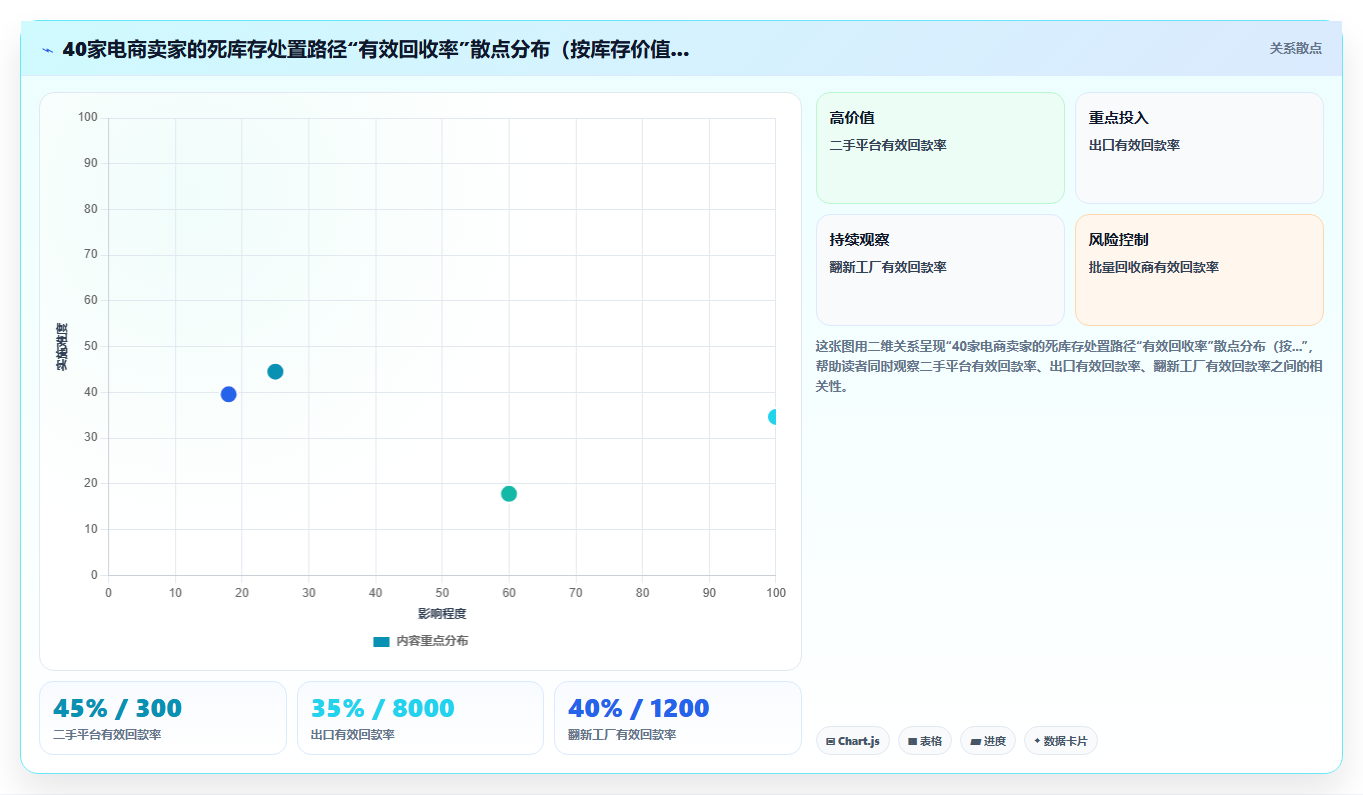Click the 35% / 8000 stat card
The width and height of the screenshot is (1363, 795).
tap(420, 718)
